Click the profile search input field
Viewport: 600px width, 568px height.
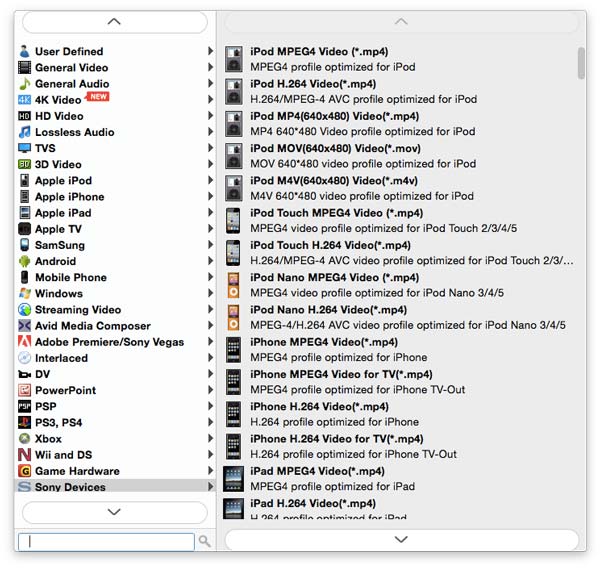(106, 542)
